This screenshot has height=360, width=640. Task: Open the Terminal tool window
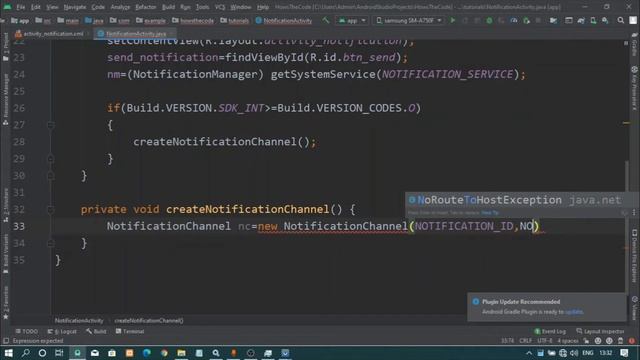[130, 331]
